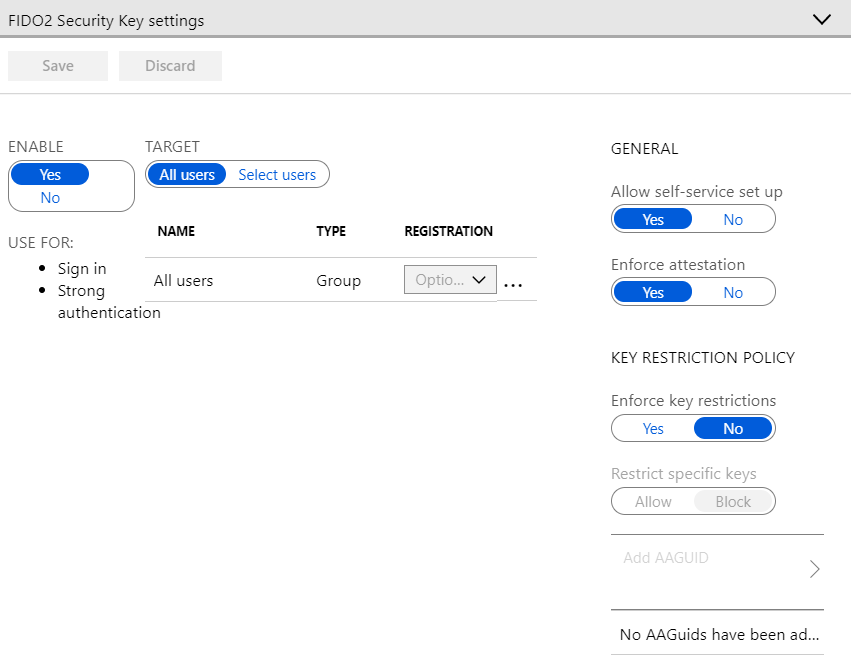Click the Group type cell
Image resolution: width=851 pixels, height=658 pixels.
pos(339,281)
